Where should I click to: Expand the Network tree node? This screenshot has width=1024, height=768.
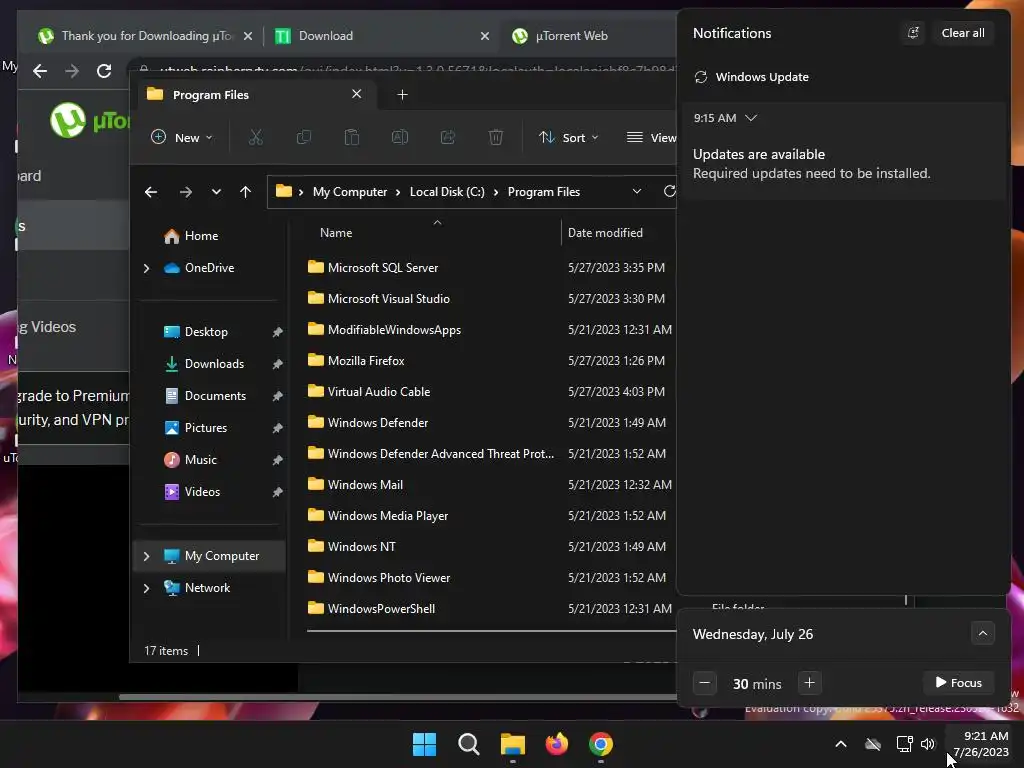click(x=146, y=588)
